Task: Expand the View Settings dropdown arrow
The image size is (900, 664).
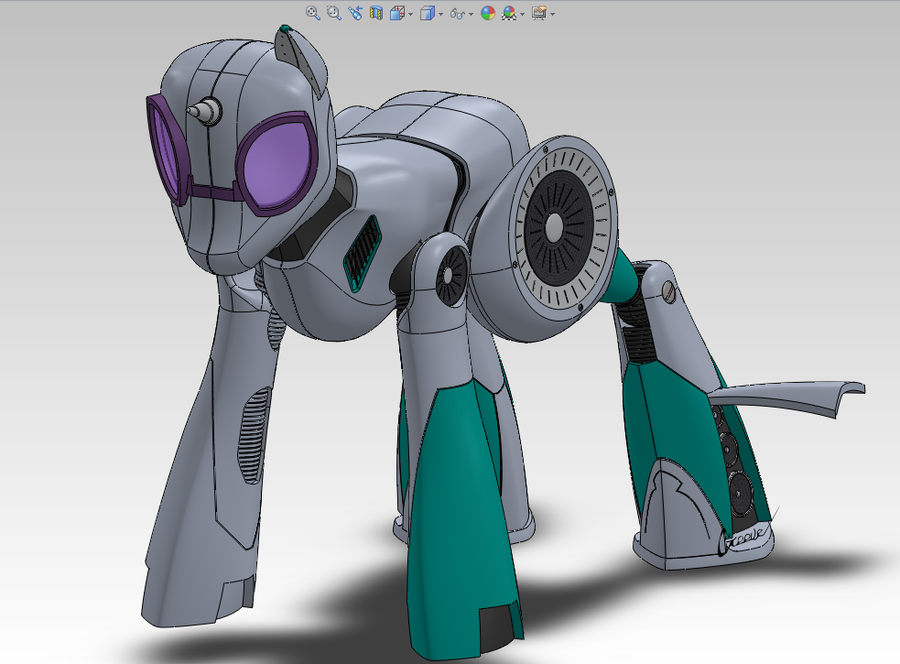Action: [x=552, y=14]
